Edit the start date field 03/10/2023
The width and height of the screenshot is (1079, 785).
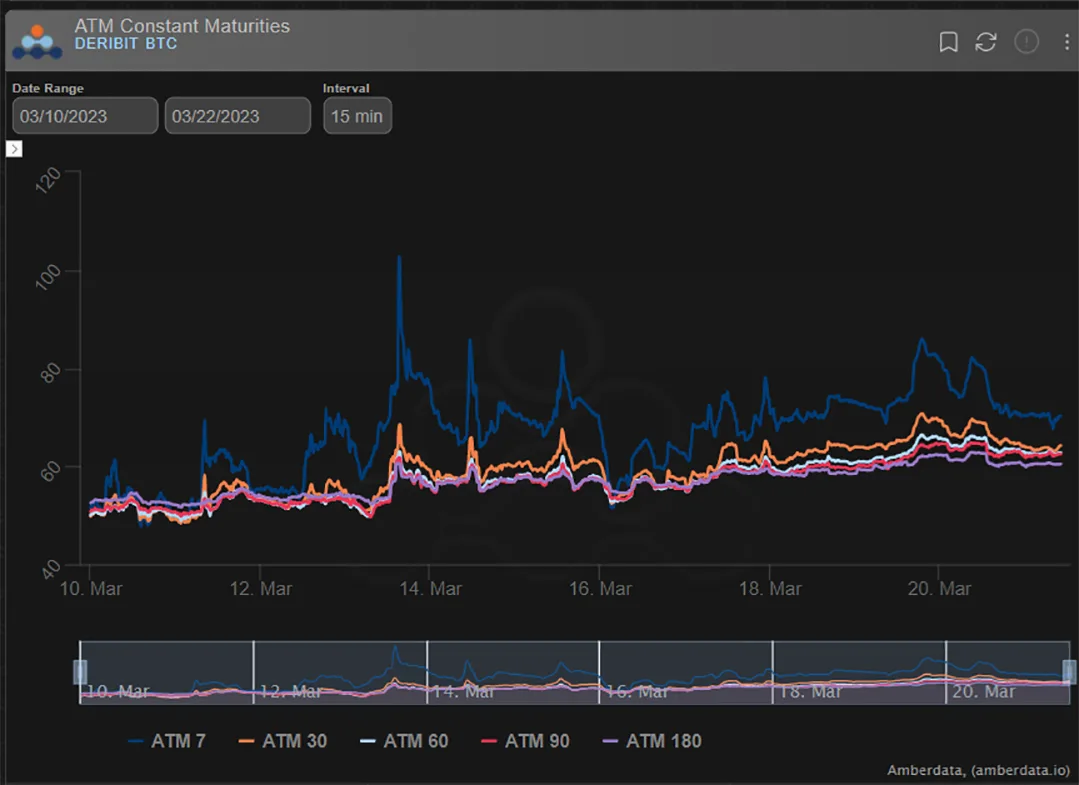click(85, 116)
